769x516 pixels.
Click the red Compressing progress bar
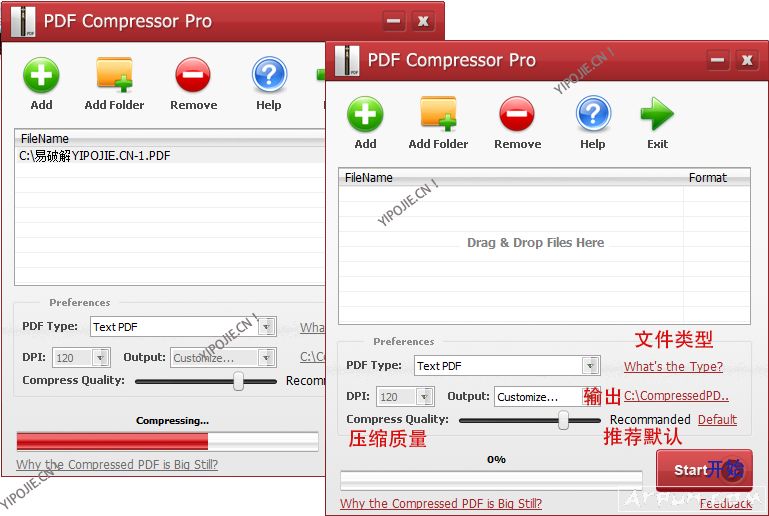[167, 441]
